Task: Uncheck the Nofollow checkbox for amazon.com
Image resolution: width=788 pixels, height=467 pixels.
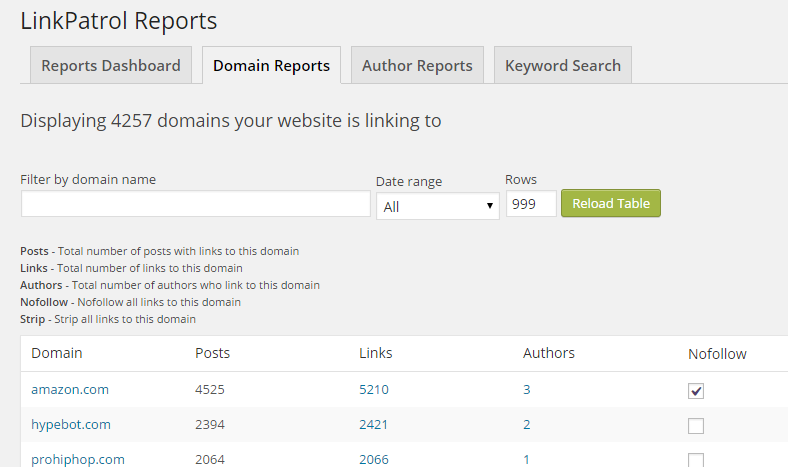Action: pos(696,391)
